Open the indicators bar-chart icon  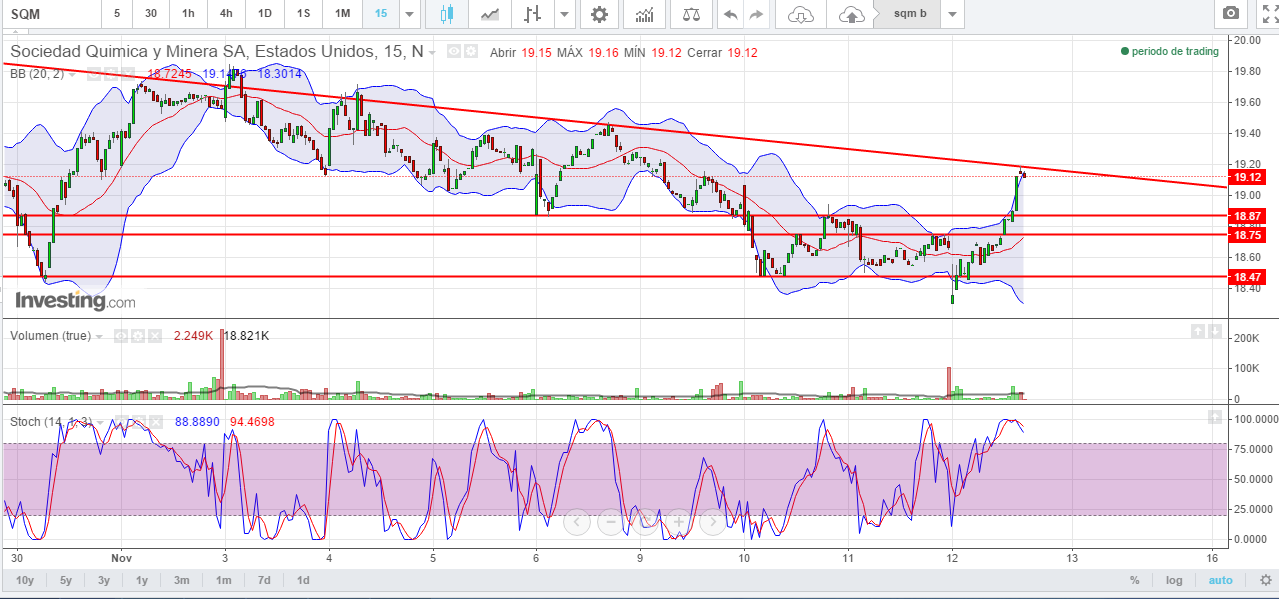click(x=646, y=14)
